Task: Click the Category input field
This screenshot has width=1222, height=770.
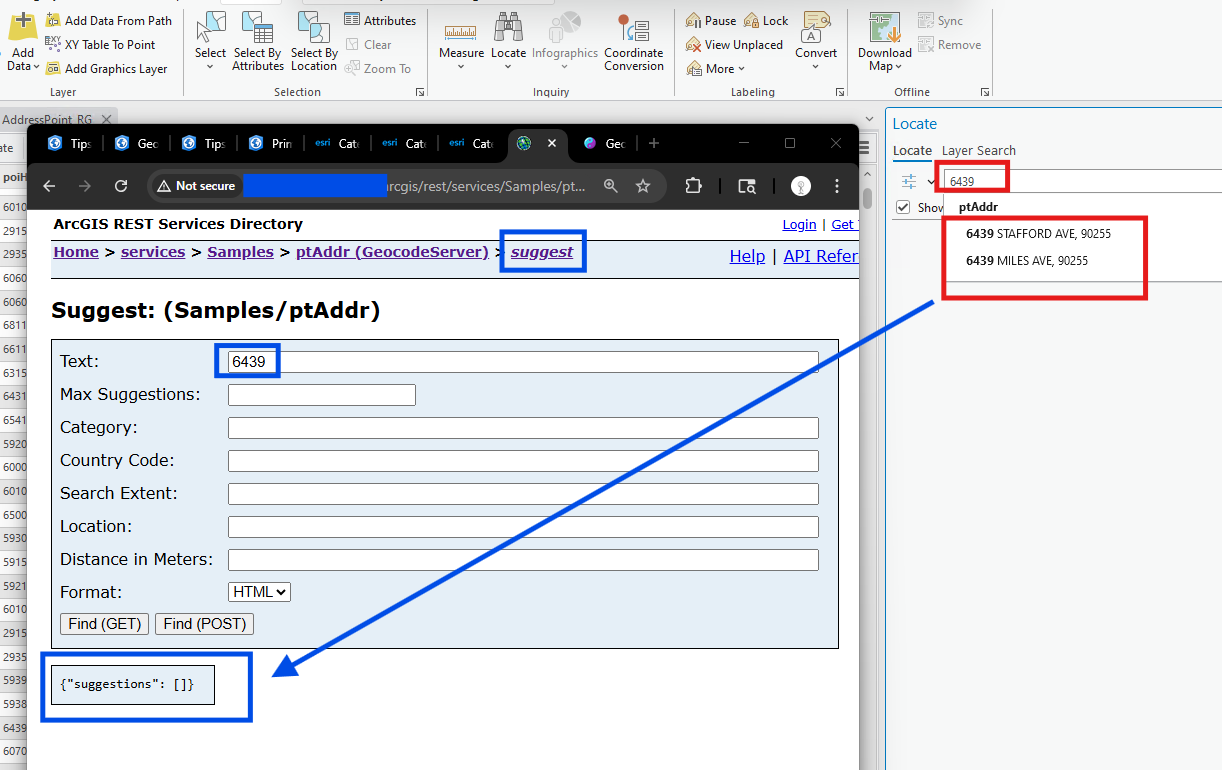Action: pos(523,427)
